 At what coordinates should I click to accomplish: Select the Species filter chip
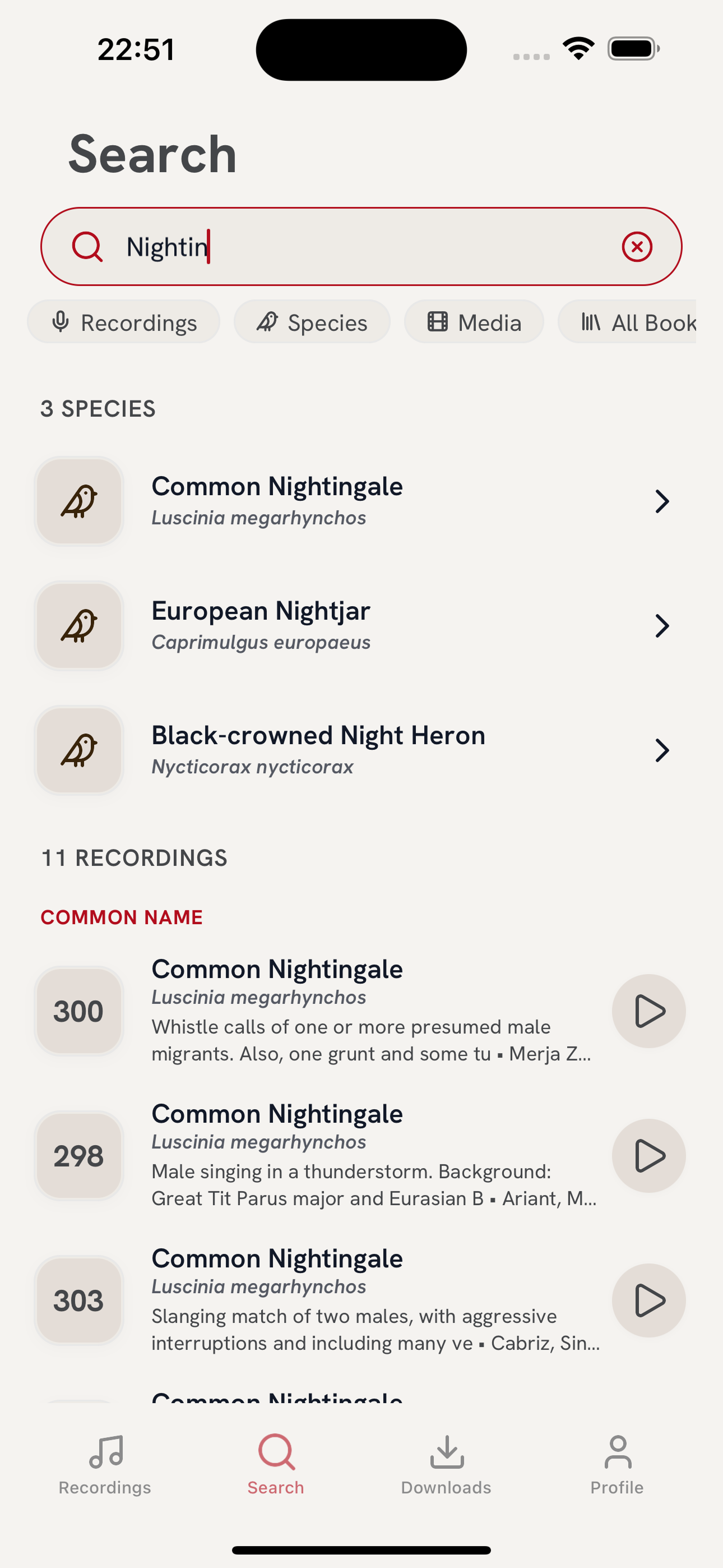[312, 322]
